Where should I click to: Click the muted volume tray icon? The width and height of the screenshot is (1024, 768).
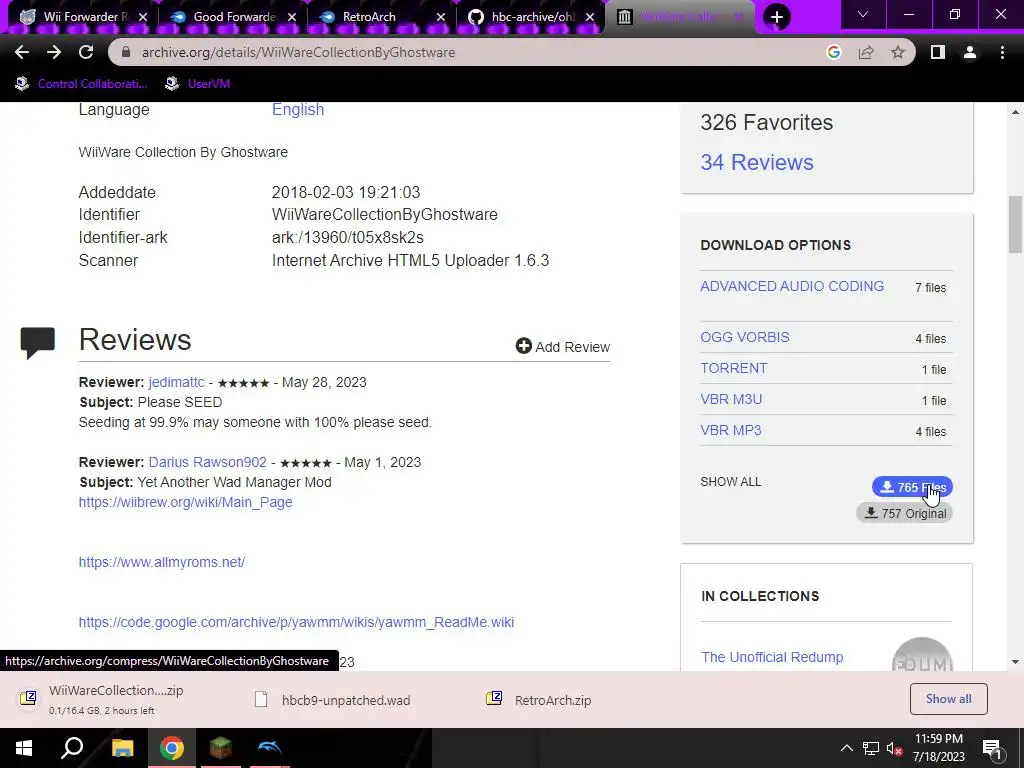click(x=895, y=748)
